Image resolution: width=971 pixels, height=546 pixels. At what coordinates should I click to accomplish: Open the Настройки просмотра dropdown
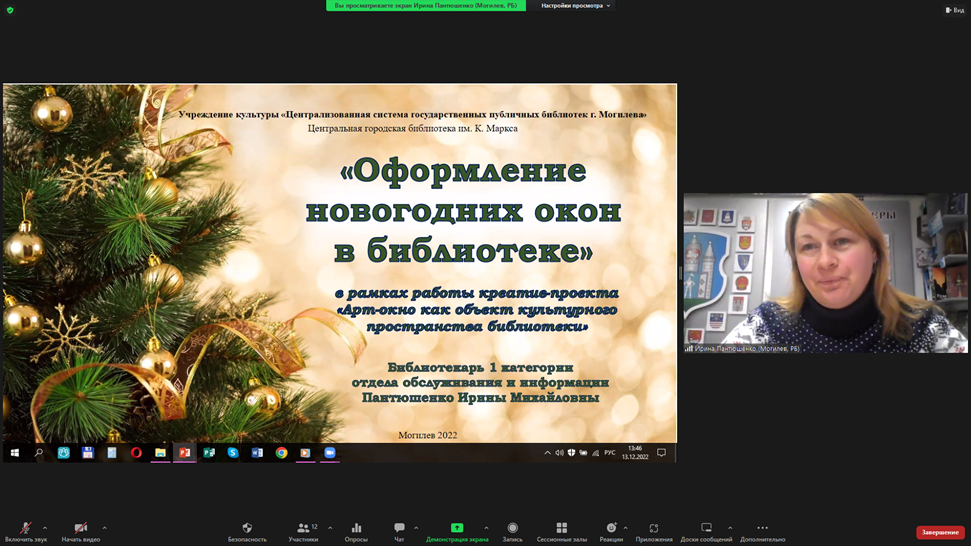(x=575, y=6)
